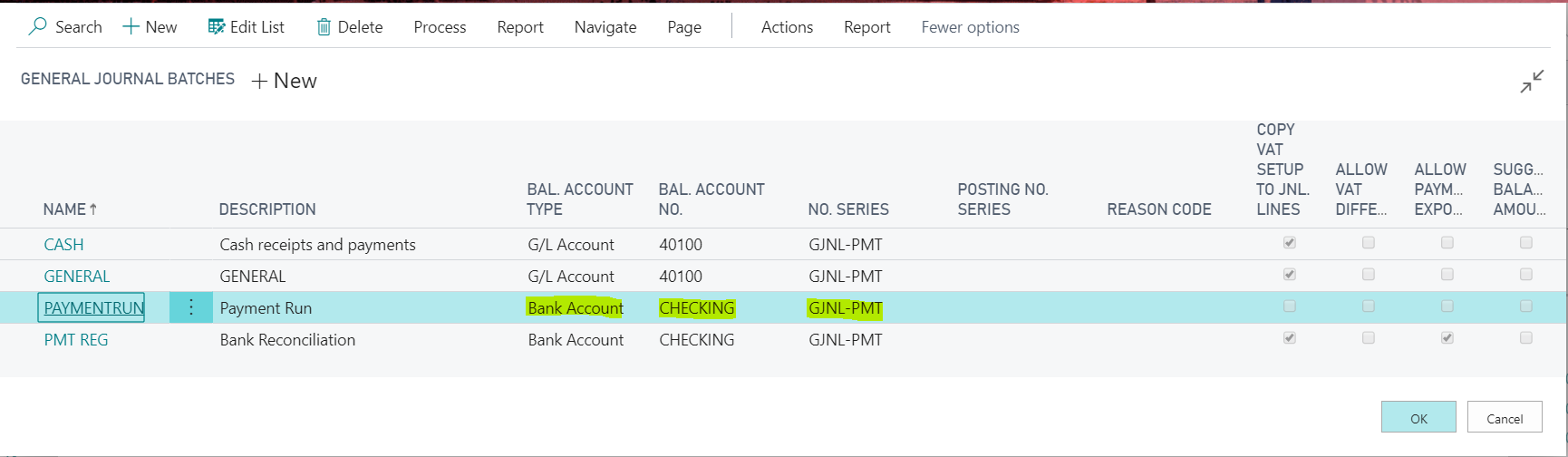
Task: Click Fewer options in the action bar
Action: [x=970, y=27]
